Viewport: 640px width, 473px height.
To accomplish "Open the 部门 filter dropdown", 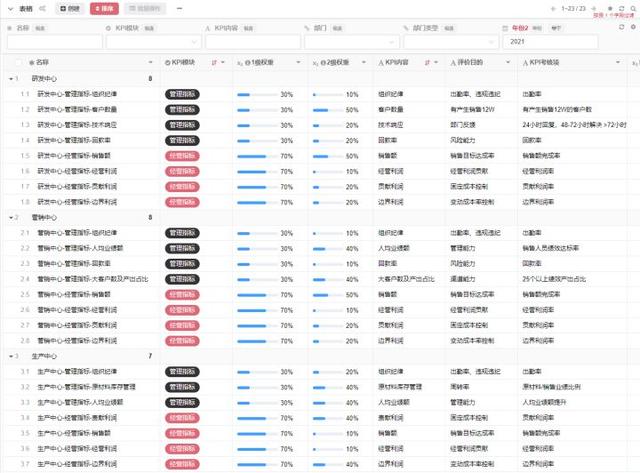I will [x=352, y=42].
